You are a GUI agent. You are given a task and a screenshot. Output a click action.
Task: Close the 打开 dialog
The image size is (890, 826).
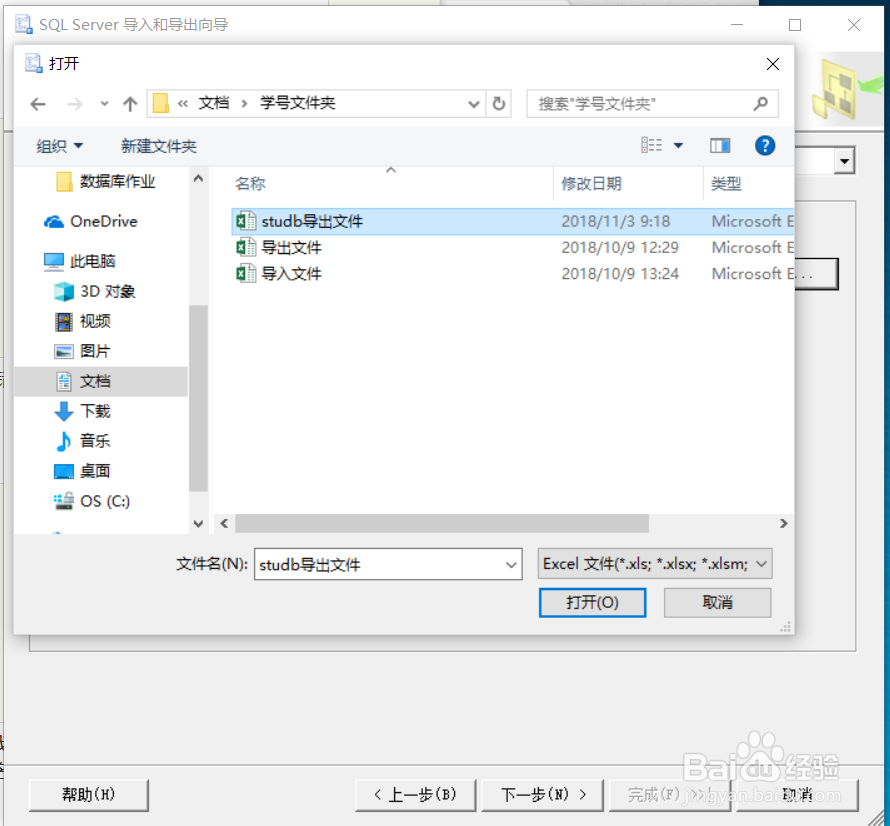773,64
